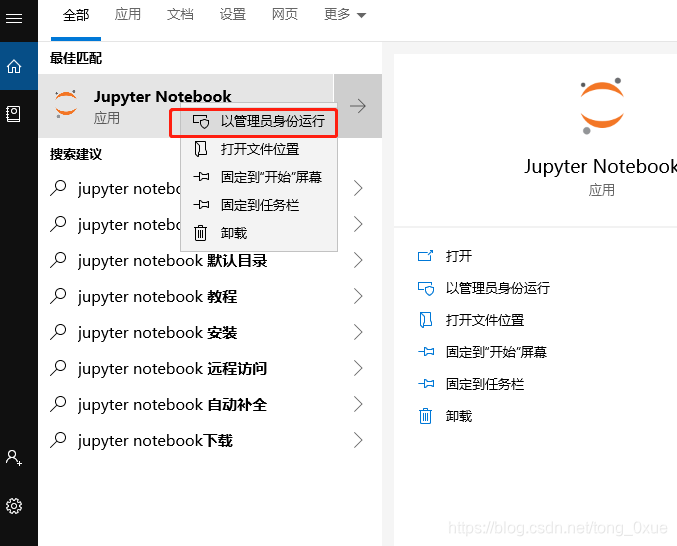Click the search icon beside jupyter notebook 安装

58,332
